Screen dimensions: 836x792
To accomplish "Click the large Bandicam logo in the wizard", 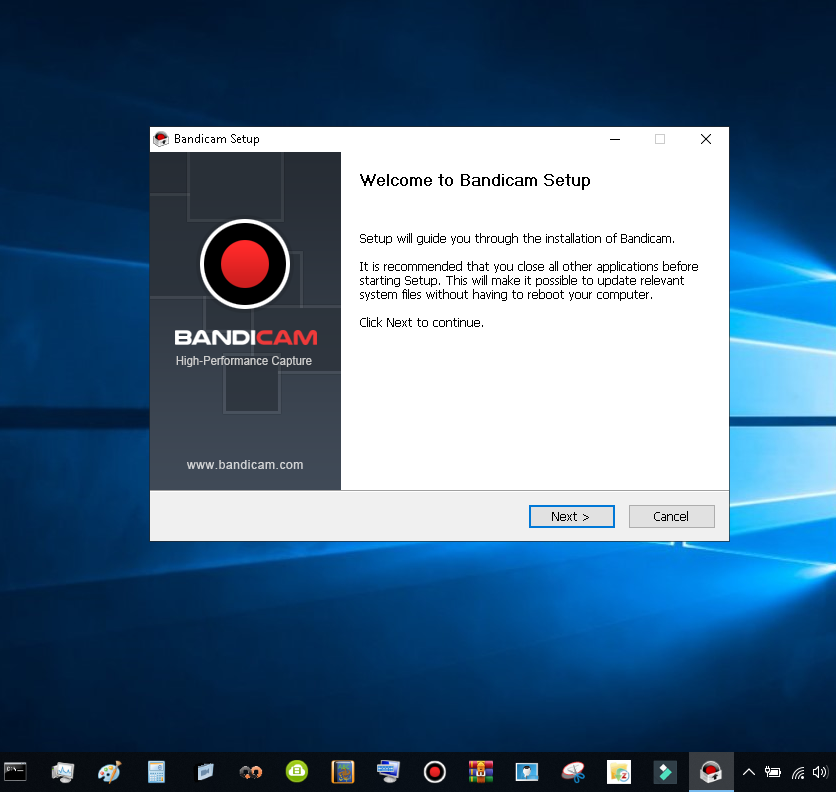I will (245, 263).
